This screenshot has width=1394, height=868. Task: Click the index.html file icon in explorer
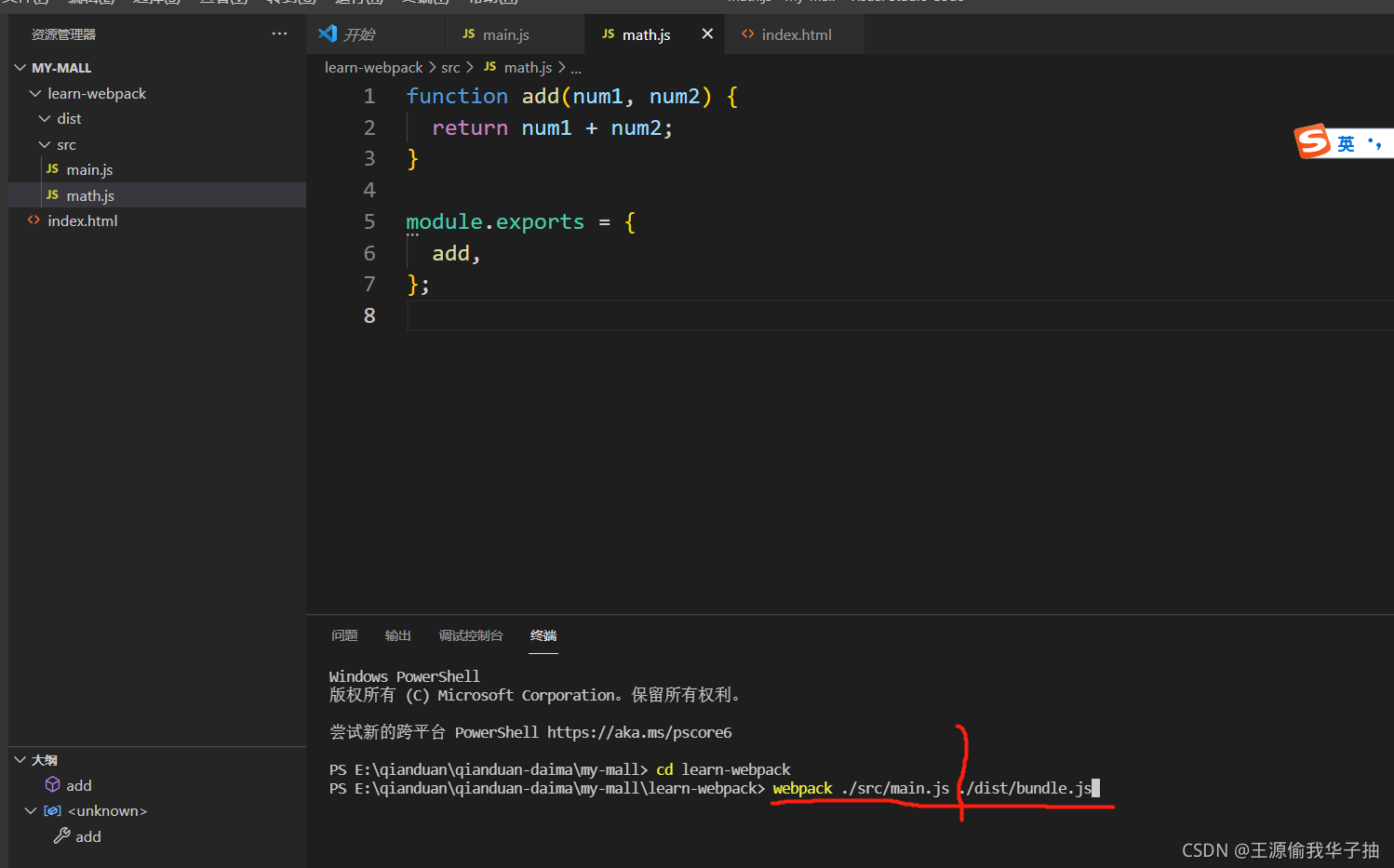(x=33, y=220)
